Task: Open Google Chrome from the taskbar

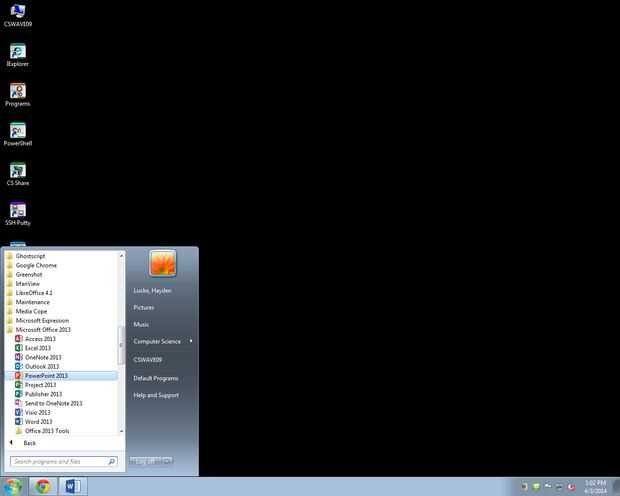Action: [x=43, y=487]
